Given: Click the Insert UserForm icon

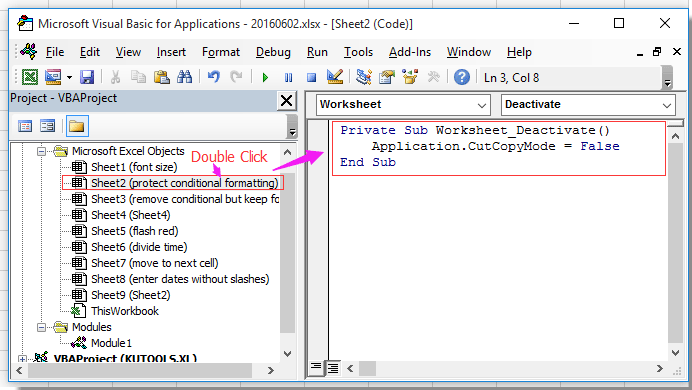Looking at the screenshot, I should tap(53, 77).
